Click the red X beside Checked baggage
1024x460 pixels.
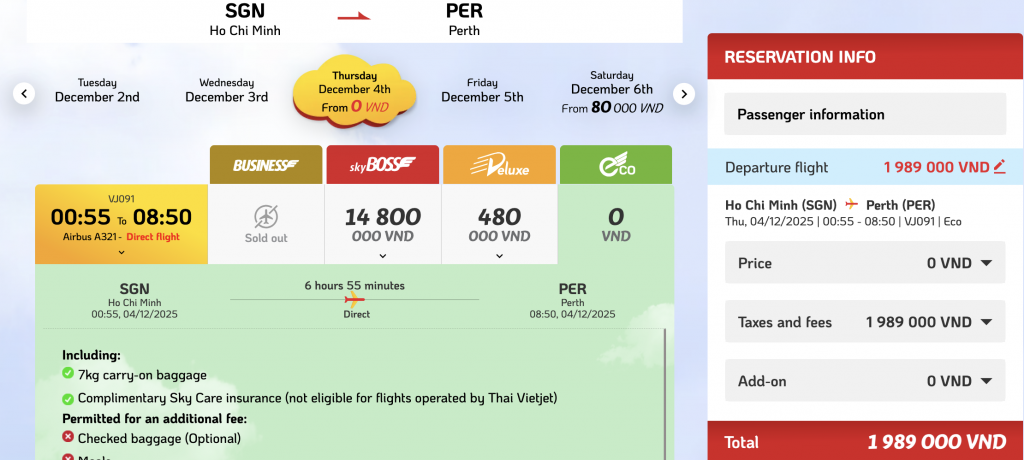[x=68, y=438]
